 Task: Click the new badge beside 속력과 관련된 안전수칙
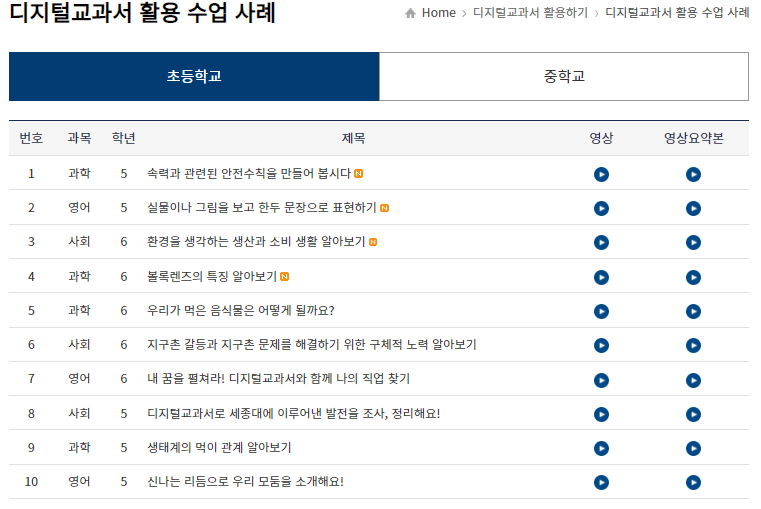coord(359,174)
